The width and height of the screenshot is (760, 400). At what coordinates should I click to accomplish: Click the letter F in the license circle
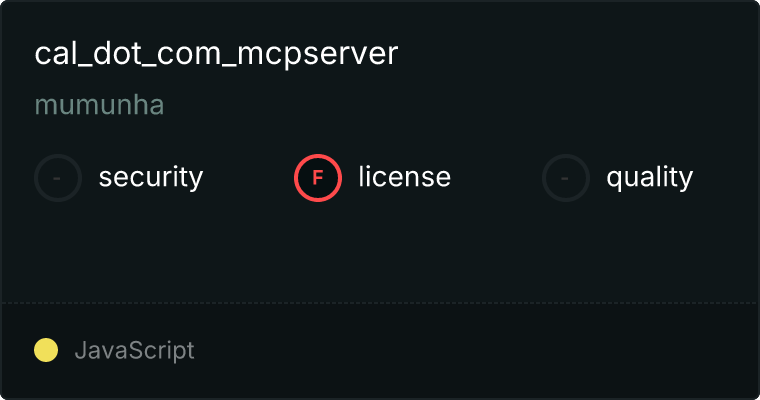tap(317, 178)
